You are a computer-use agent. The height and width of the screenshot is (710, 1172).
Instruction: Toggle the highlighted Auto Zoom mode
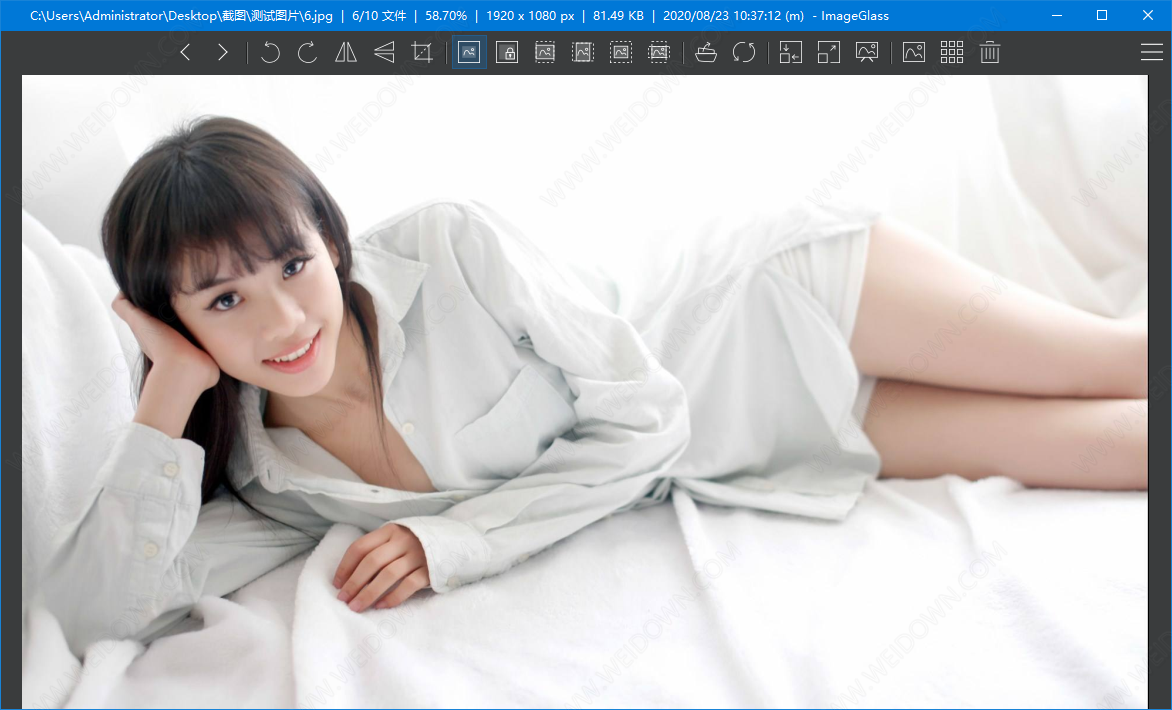tap(469, 53)
